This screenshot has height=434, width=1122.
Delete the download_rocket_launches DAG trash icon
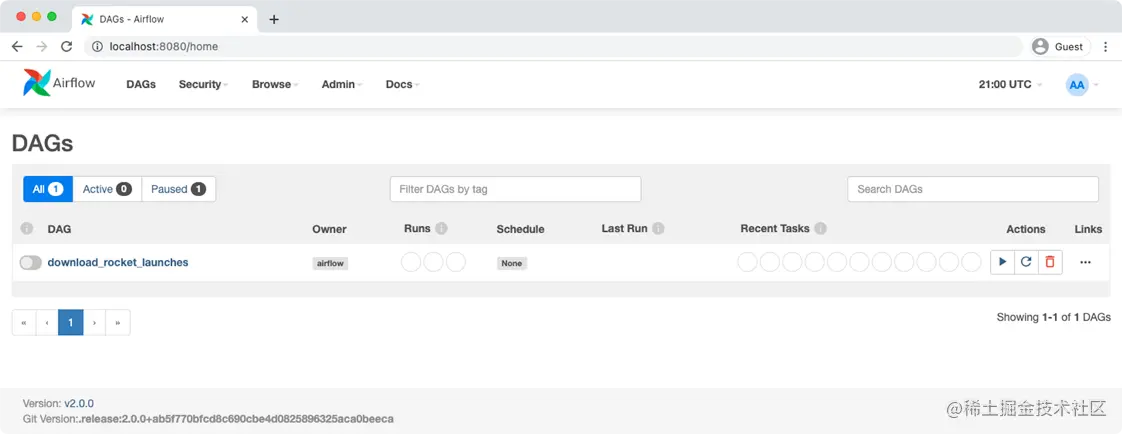point(1050,262)
